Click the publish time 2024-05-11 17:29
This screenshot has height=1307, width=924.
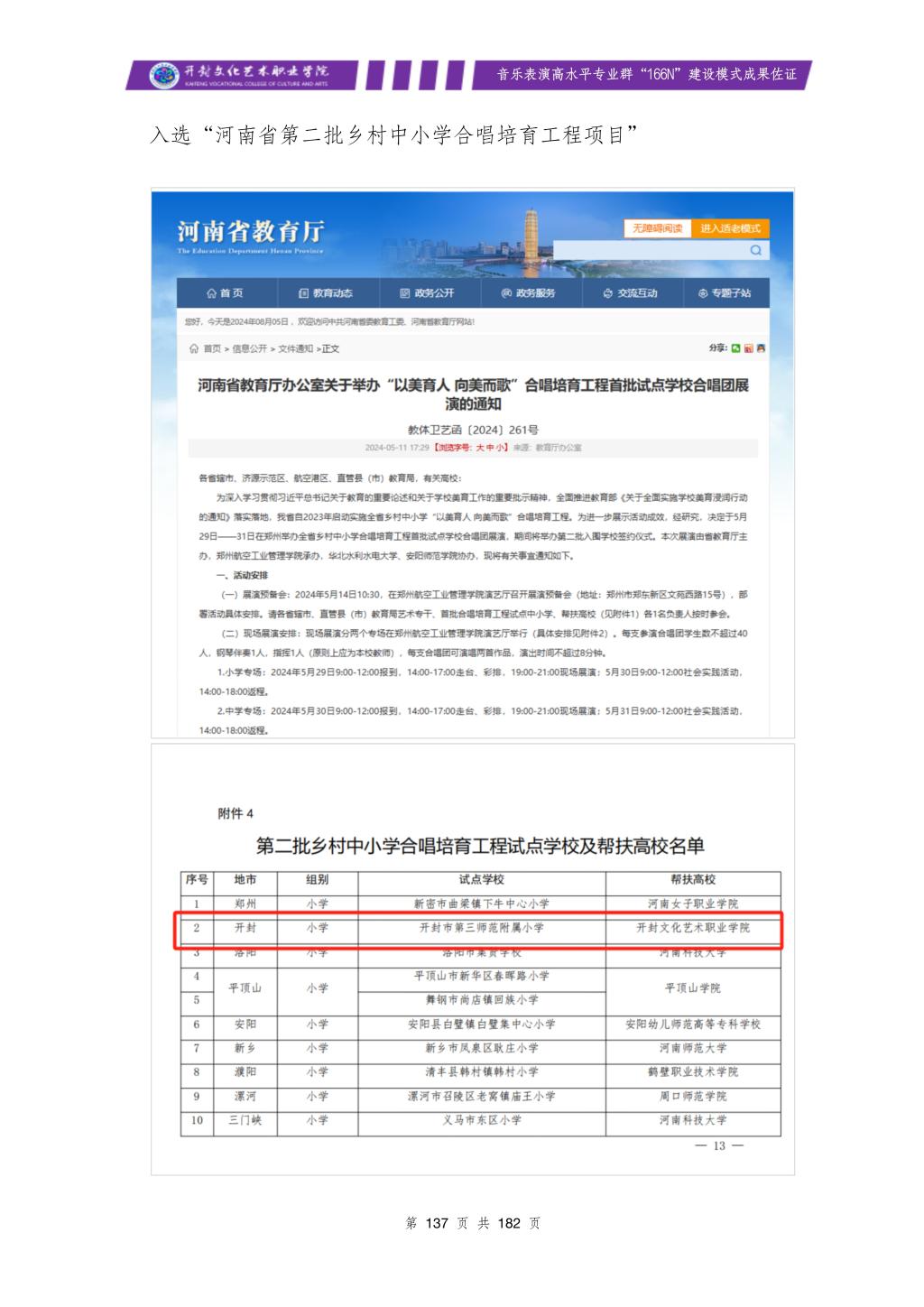[x=397, y=448]
